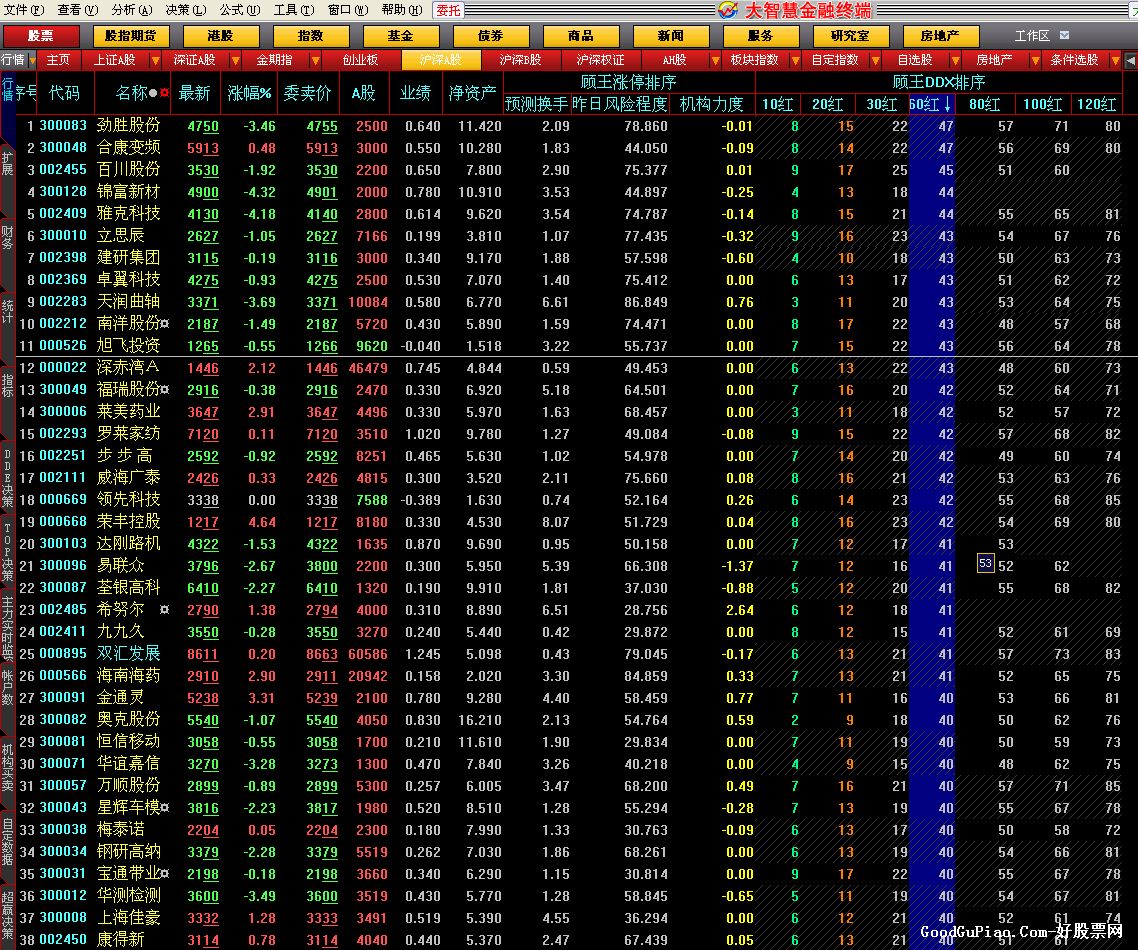The height and width of the screenshot is (950, 1138).
Task: Select the 股指期货 category button
Action: point(131,36)
